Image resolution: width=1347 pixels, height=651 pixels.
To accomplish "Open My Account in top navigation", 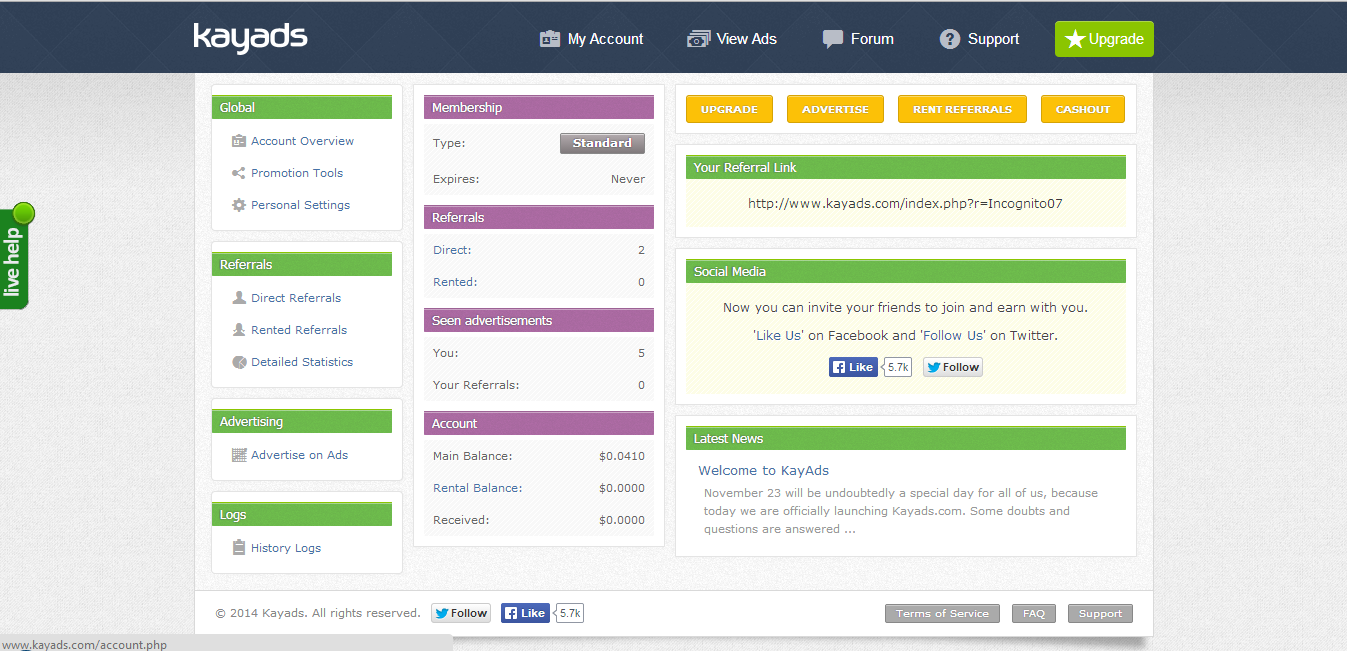I will coord(592,39).
